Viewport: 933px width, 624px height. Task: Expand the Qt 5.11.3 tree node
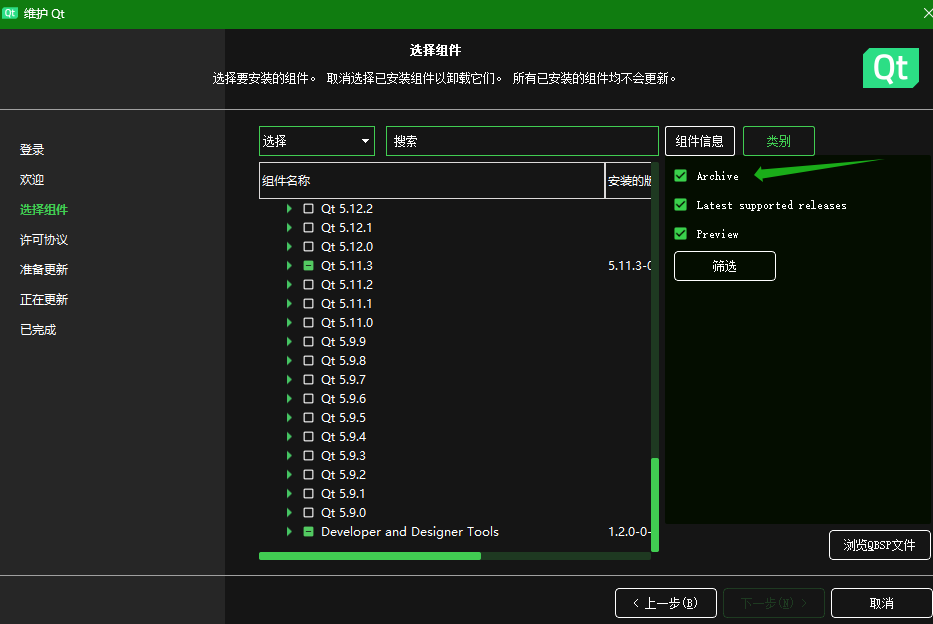(x=289, y=266)
